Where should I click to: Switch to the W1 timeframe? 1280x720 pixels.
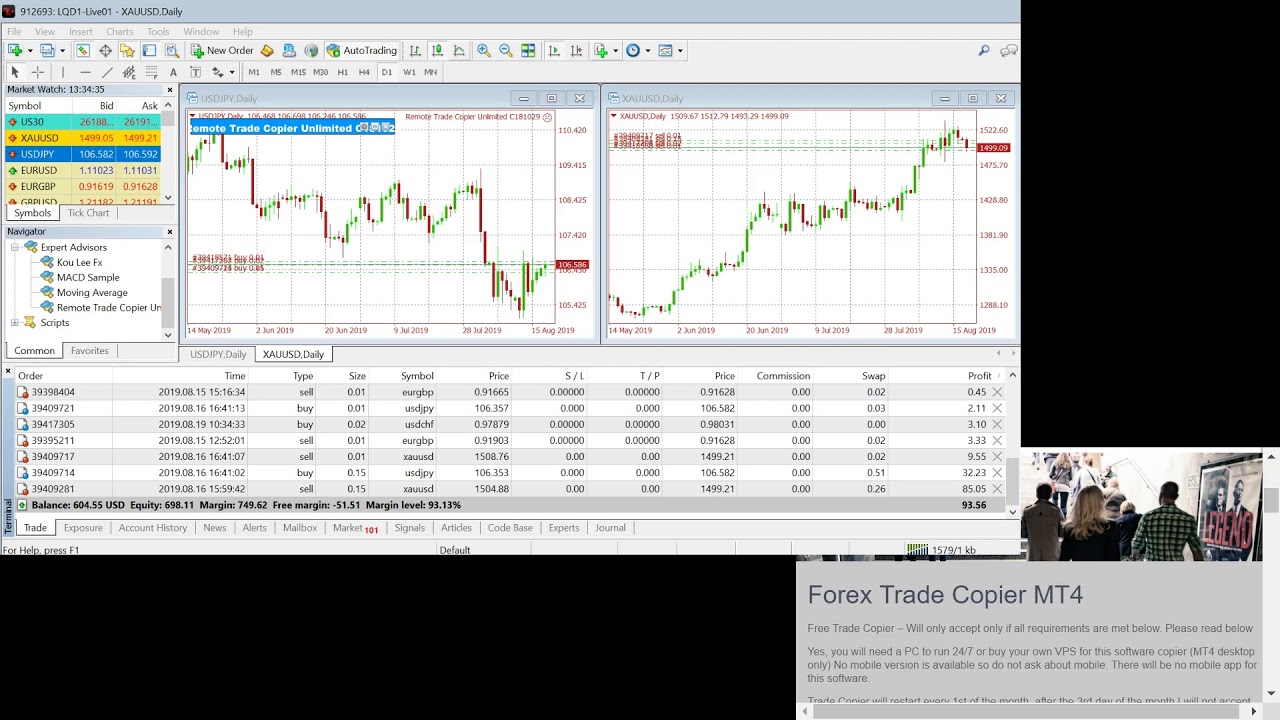(x=409, y=72)
